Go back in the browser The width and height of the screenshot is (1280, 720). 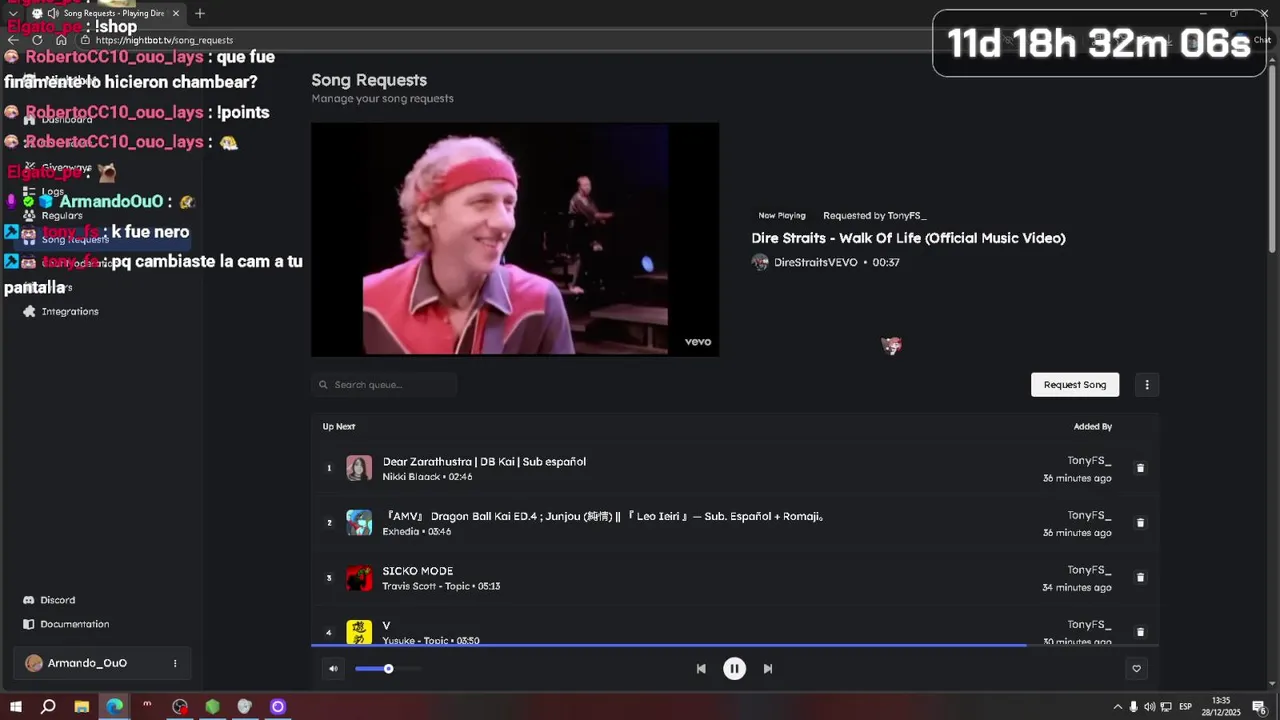coord(13,40)
